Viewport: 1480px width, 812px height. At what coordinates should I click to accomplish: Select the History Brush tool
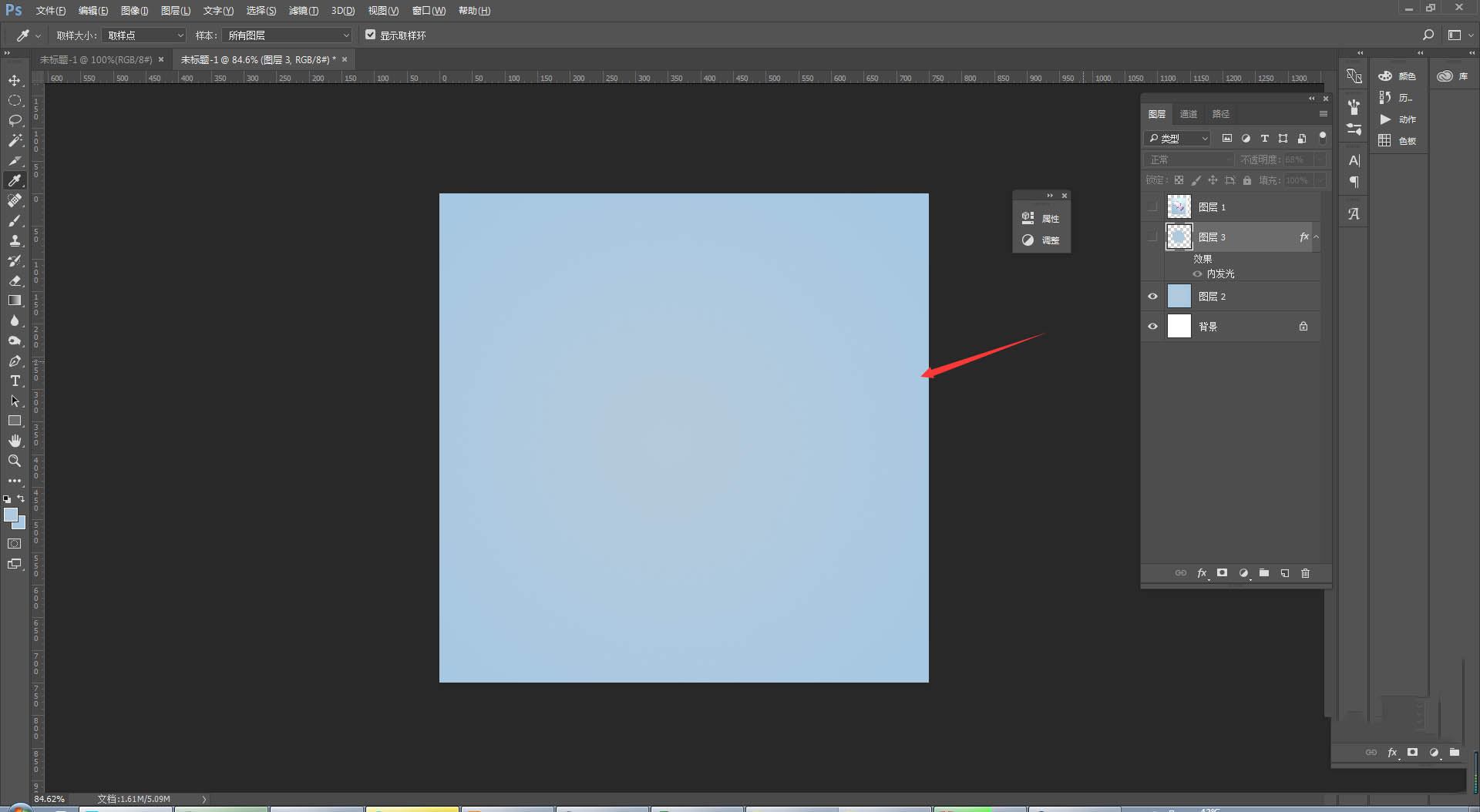[x=15, y=260]
